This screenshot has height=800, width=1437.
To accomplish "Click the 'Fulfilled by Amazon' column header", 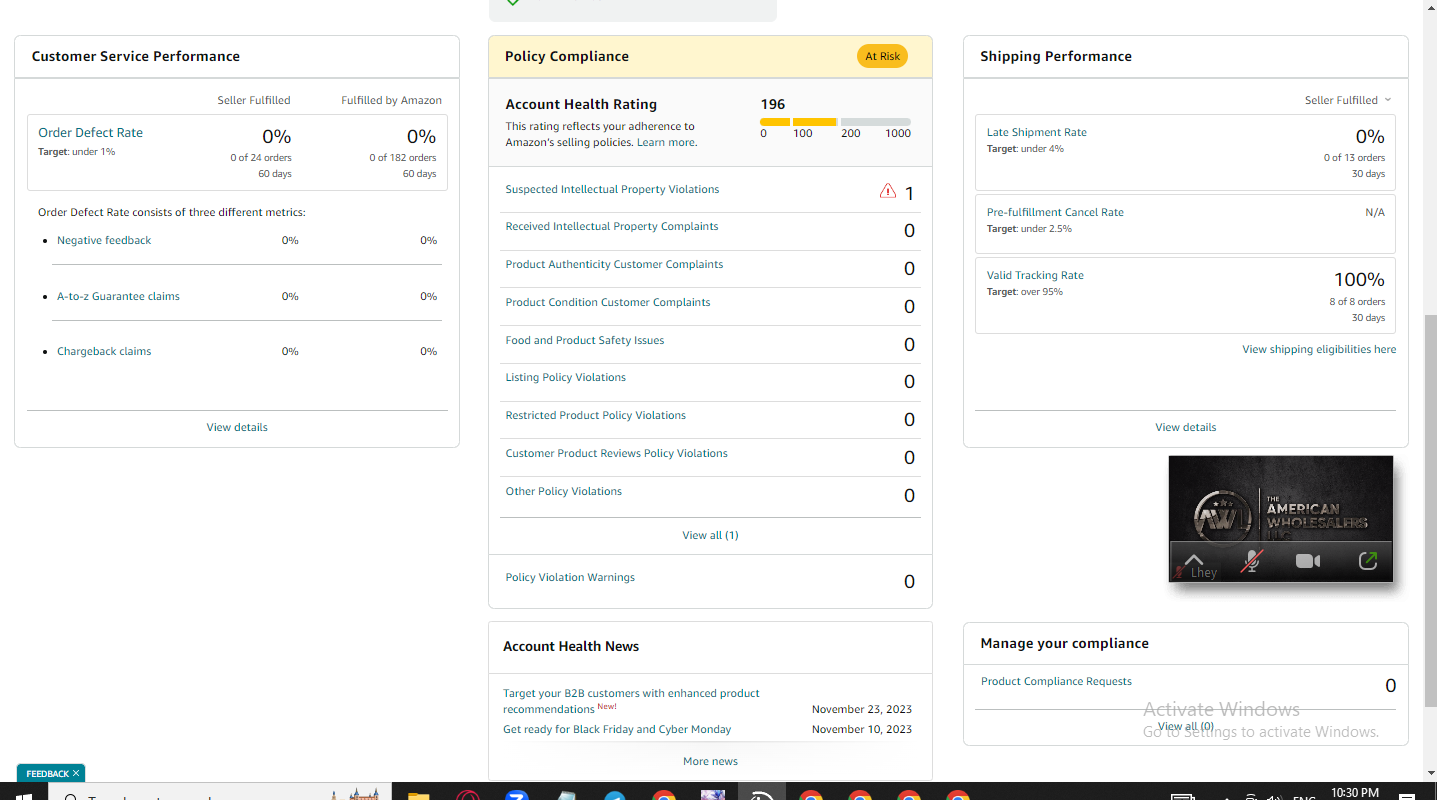I will [391, 100].
